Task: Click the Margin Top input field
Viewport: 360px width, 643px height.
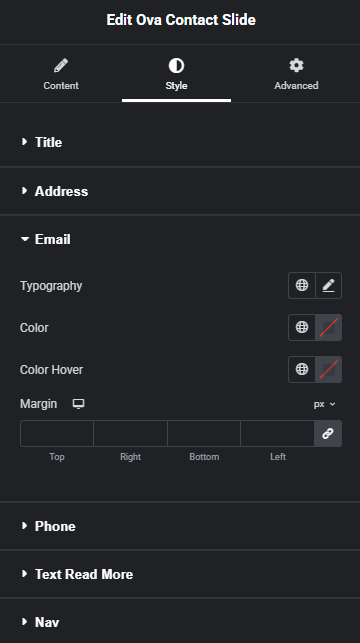Action: 57,433
